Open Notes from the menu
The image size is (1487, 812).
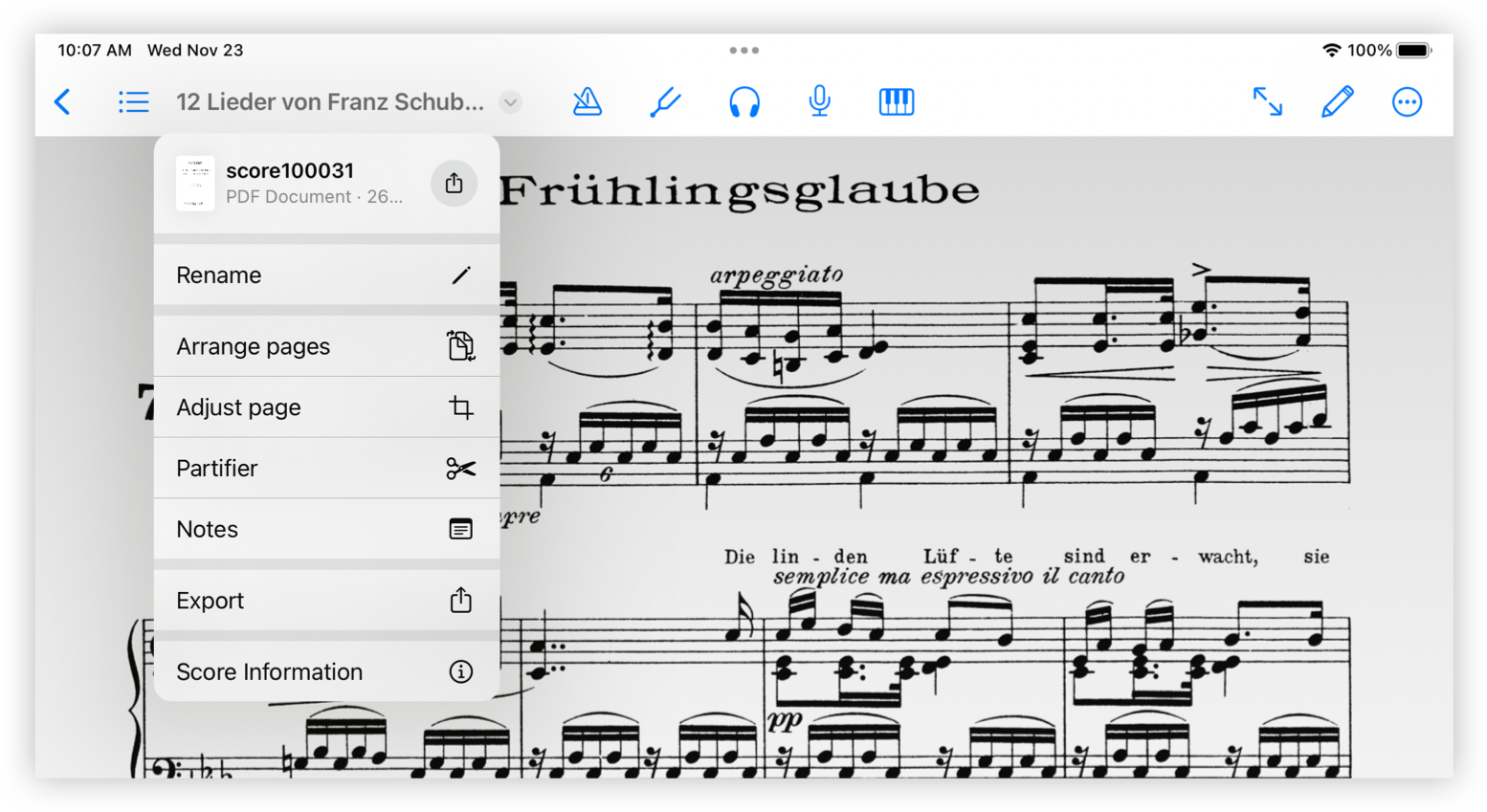326,529
